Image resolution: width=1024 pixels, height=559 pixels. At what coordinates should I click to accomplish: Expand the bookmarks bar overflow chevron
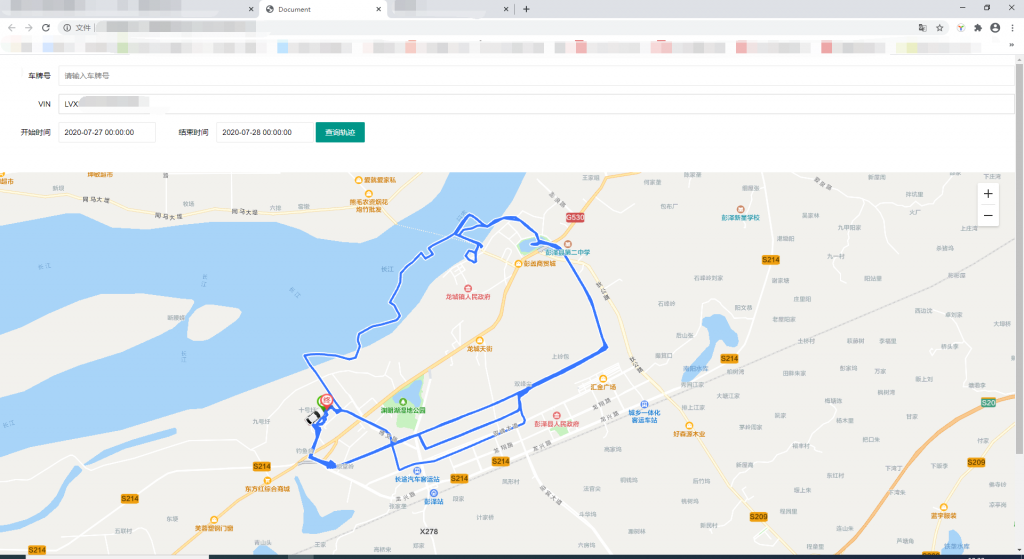tap(1012, 47)
